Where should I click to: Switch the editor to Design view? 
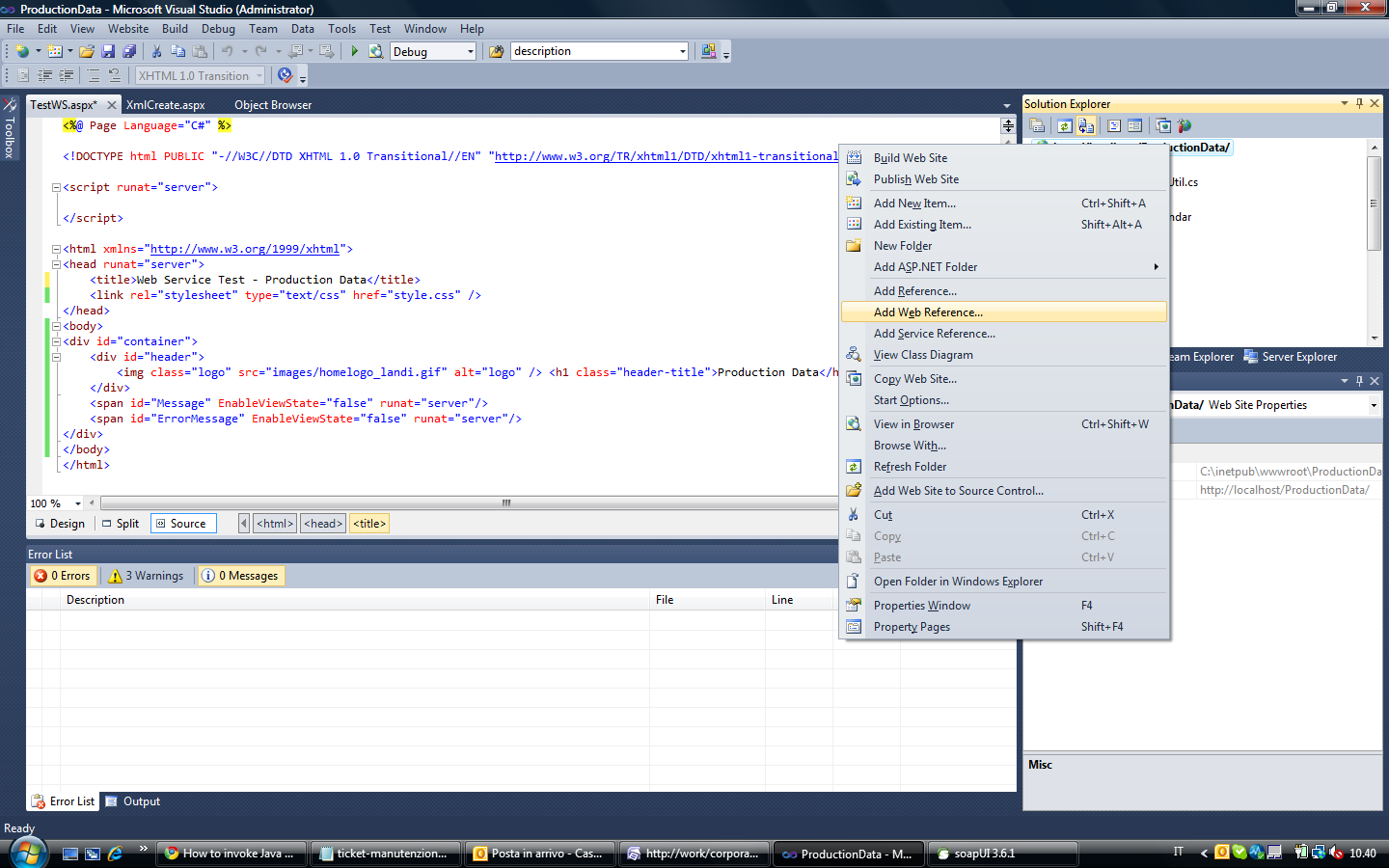point(60,524)
